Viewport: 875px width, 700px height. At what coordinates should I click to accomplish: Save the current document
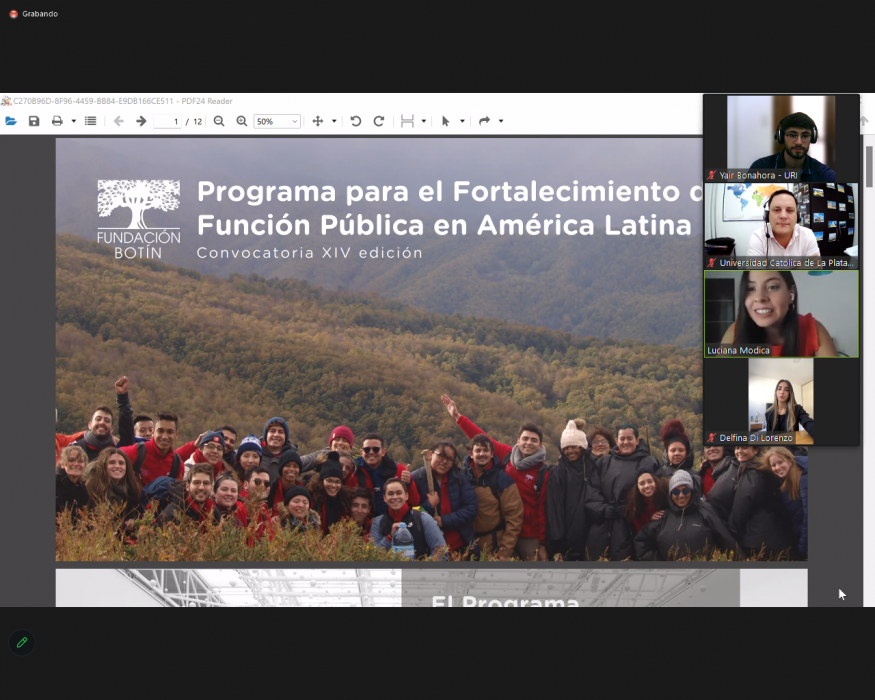click(x=35, y=121)
